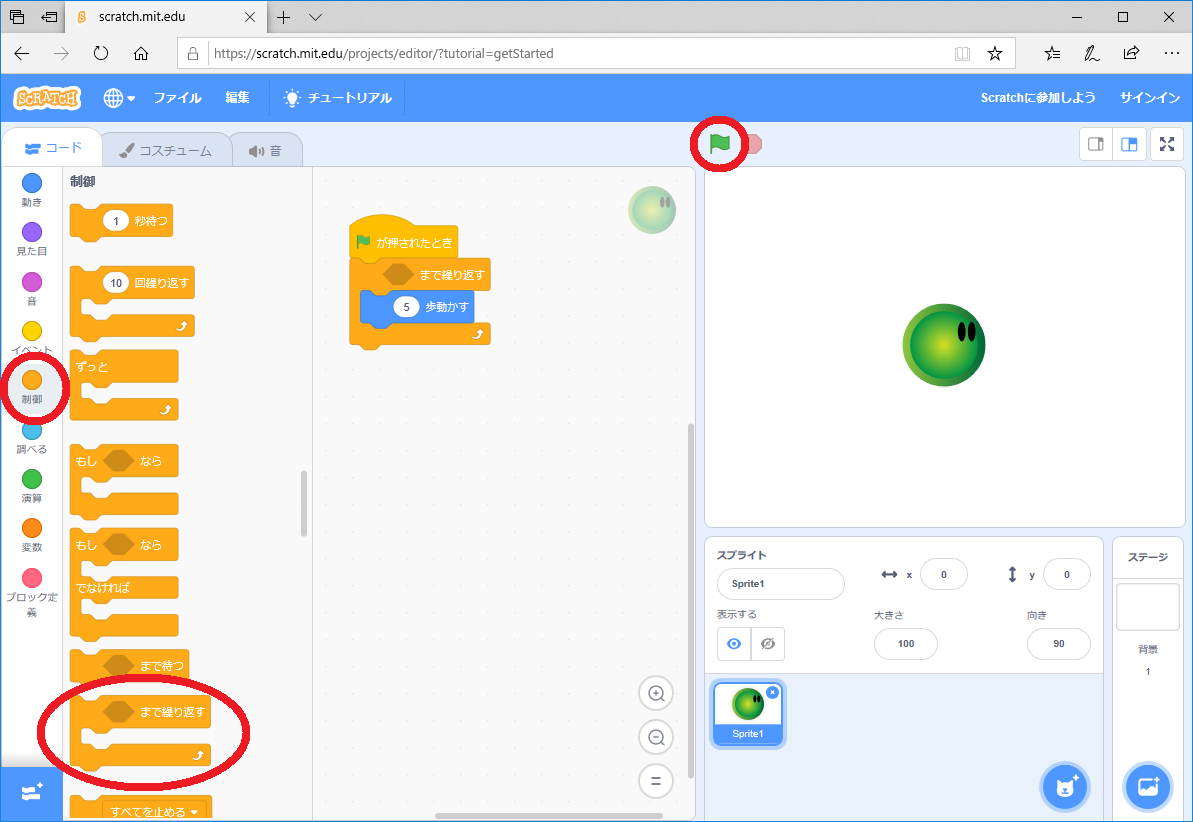Switch to small stage layout

click(1096, 144)
